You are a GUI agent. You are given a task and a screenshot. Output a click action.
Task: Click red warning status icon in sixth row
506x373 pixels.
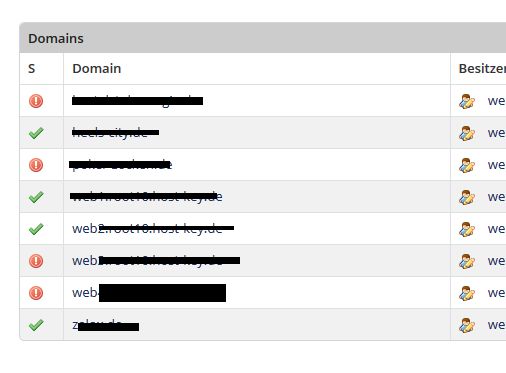tap(36, 261)
